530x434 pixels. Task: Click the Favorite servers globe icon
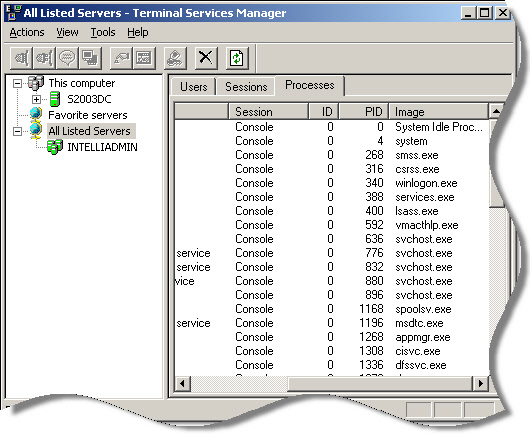35,114
